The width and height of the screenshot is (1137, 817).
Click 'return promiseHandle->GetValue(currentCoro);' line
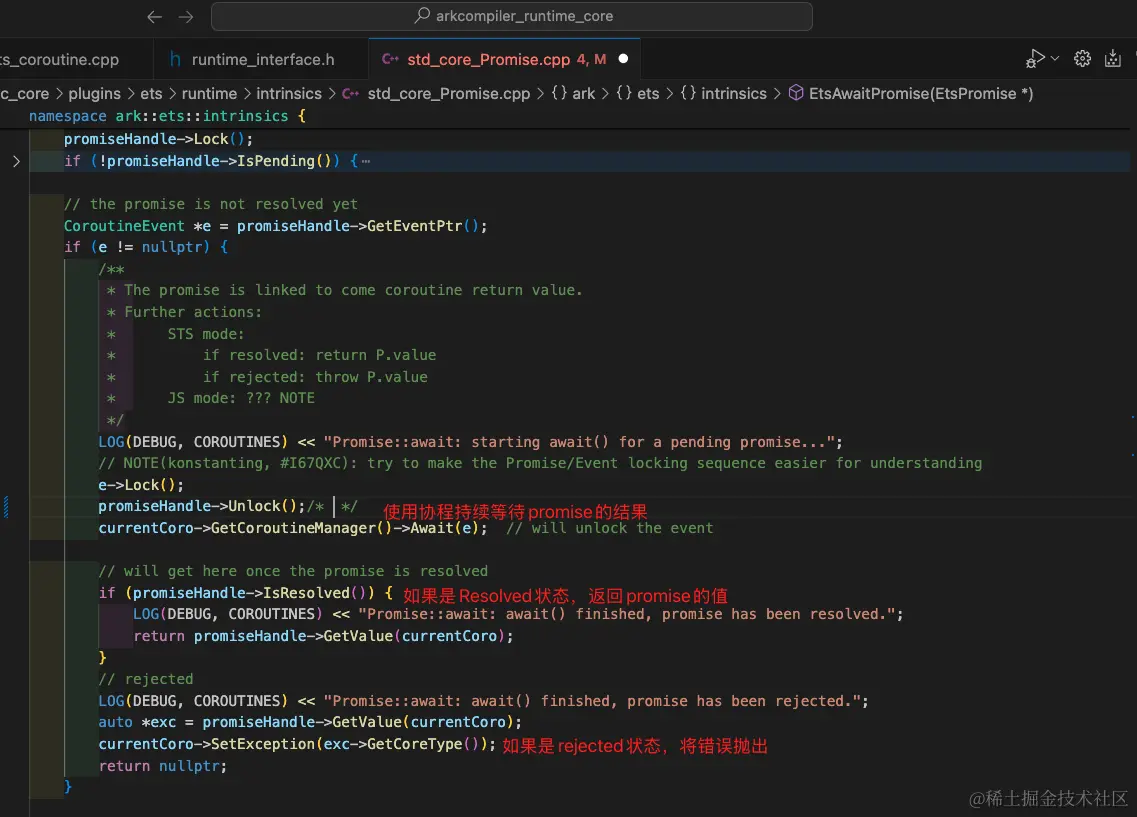[323, 636]
